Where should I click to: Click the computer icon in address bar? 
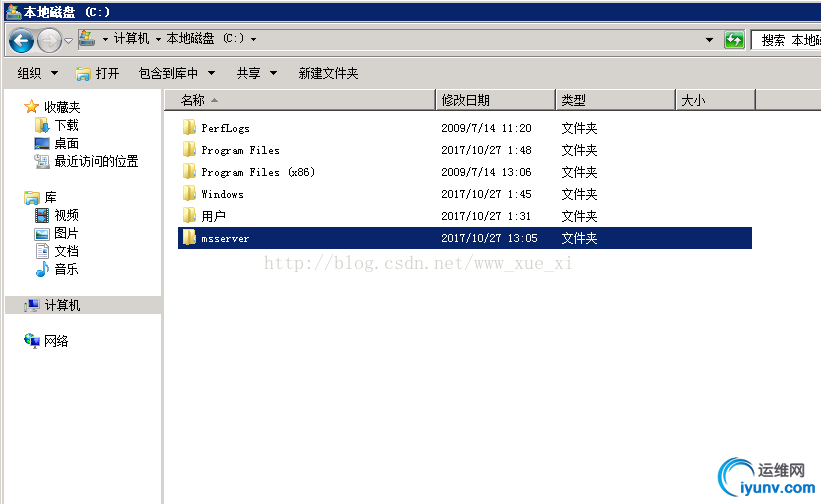(86, 38)
